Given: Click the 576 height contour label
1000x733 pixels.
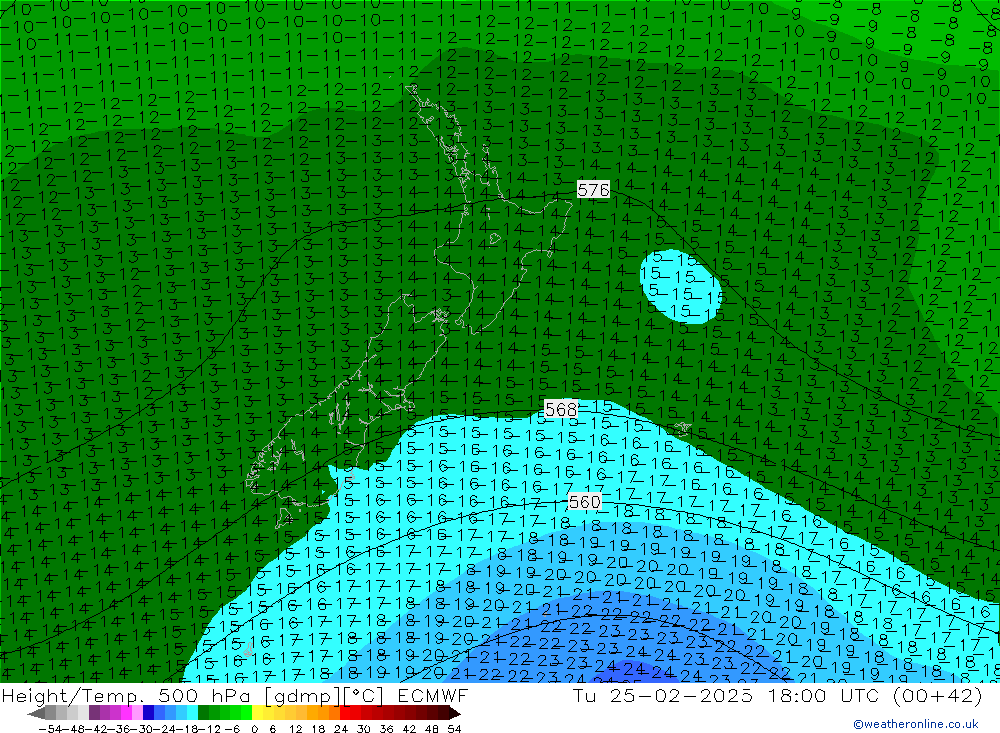Looking at the screenshot, I should [593, 189].
